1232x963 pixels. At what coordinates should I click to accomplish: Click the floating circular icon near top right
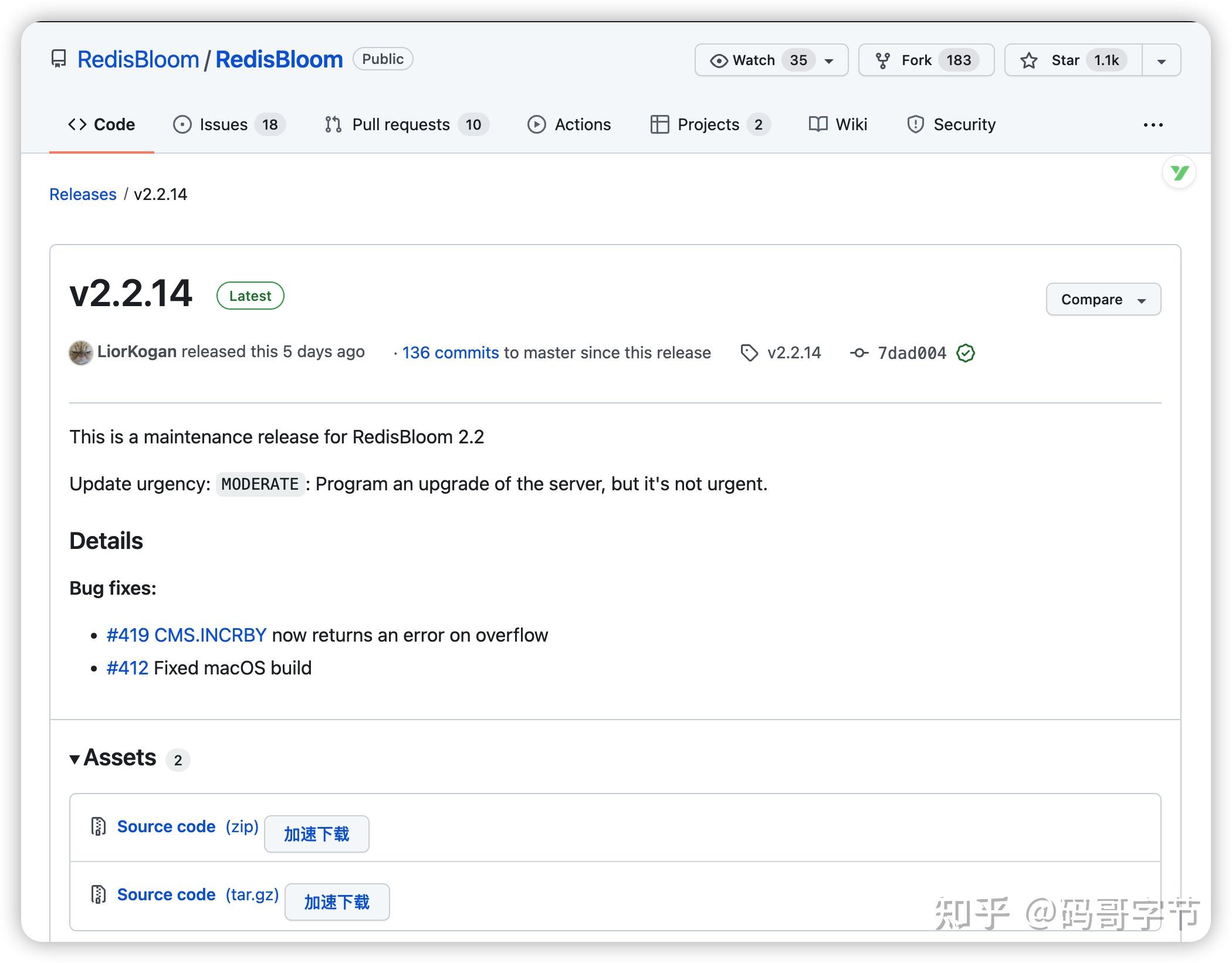point(1179,172)
